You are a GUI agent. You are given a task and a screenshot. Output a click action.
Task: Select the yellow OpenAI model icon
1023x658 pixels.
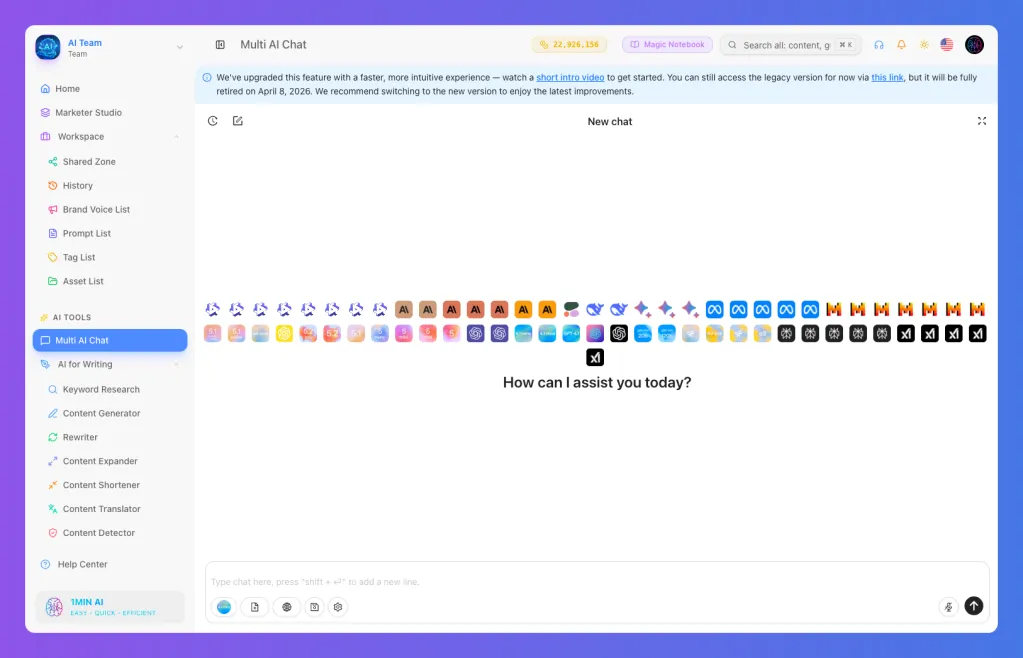(284, 333)
